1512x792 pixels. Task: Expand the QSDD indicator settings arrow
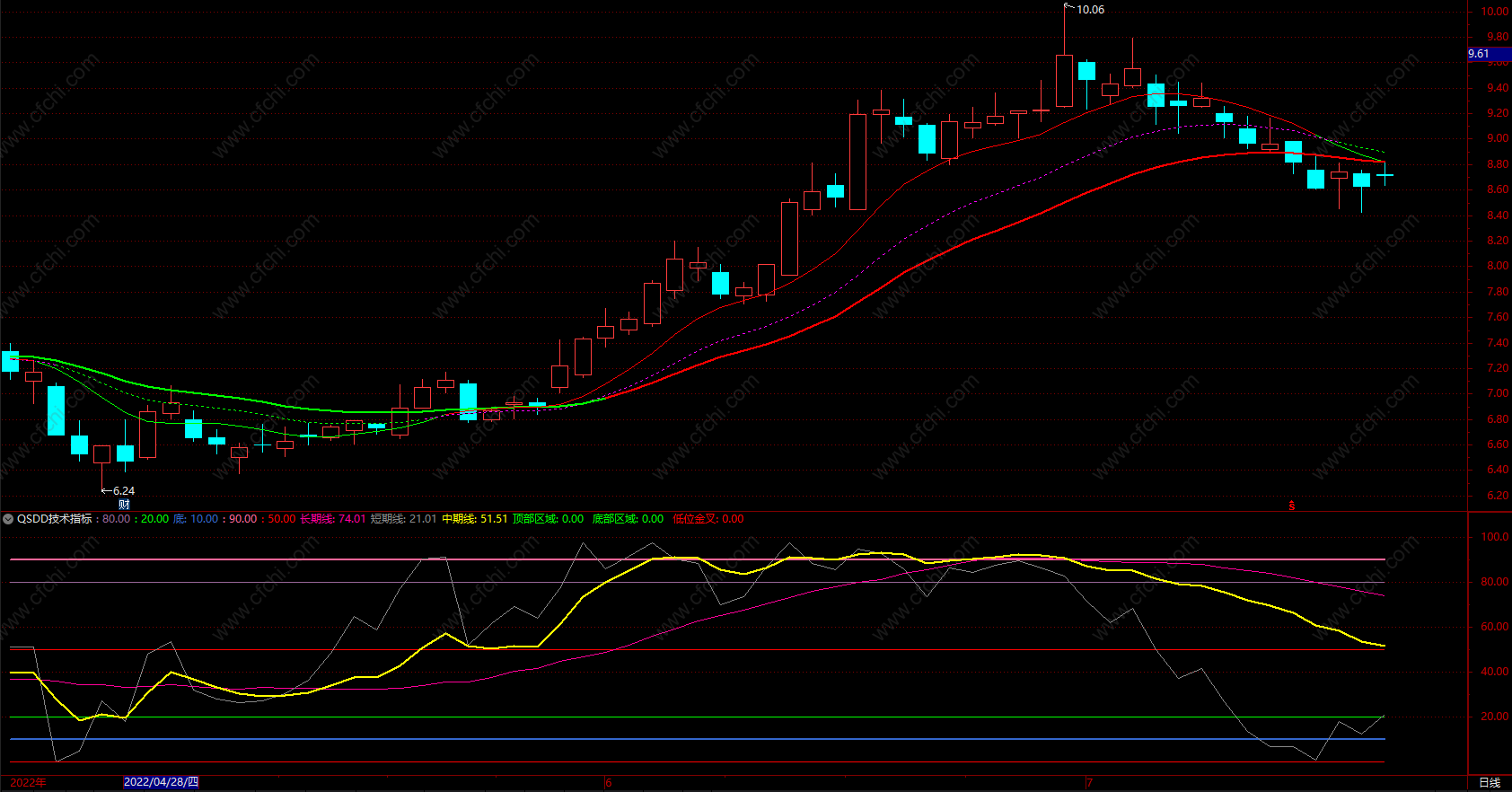(x=8, y=519)
